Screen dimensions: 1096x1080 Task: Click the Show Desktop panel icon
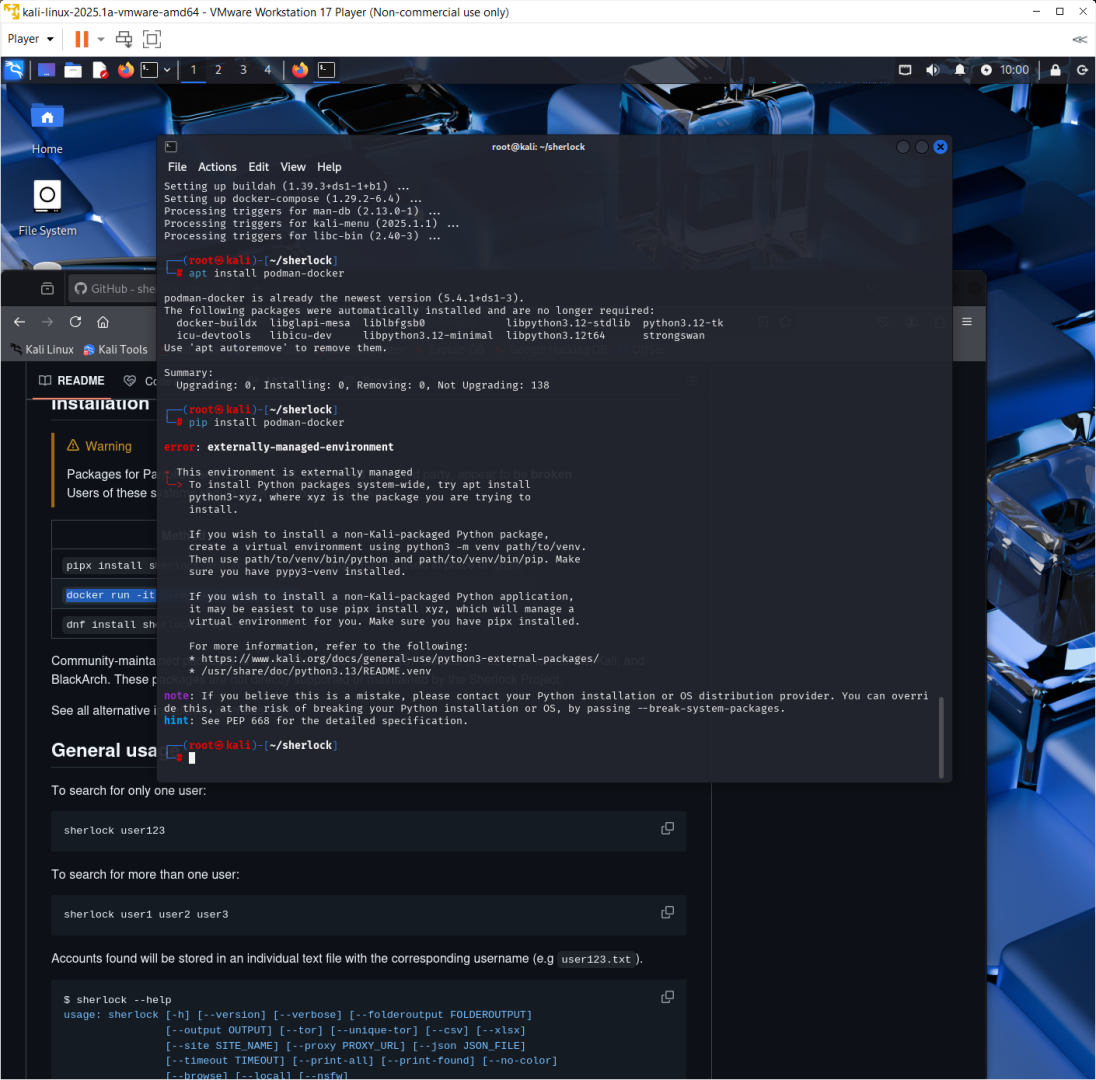[46, 70]
